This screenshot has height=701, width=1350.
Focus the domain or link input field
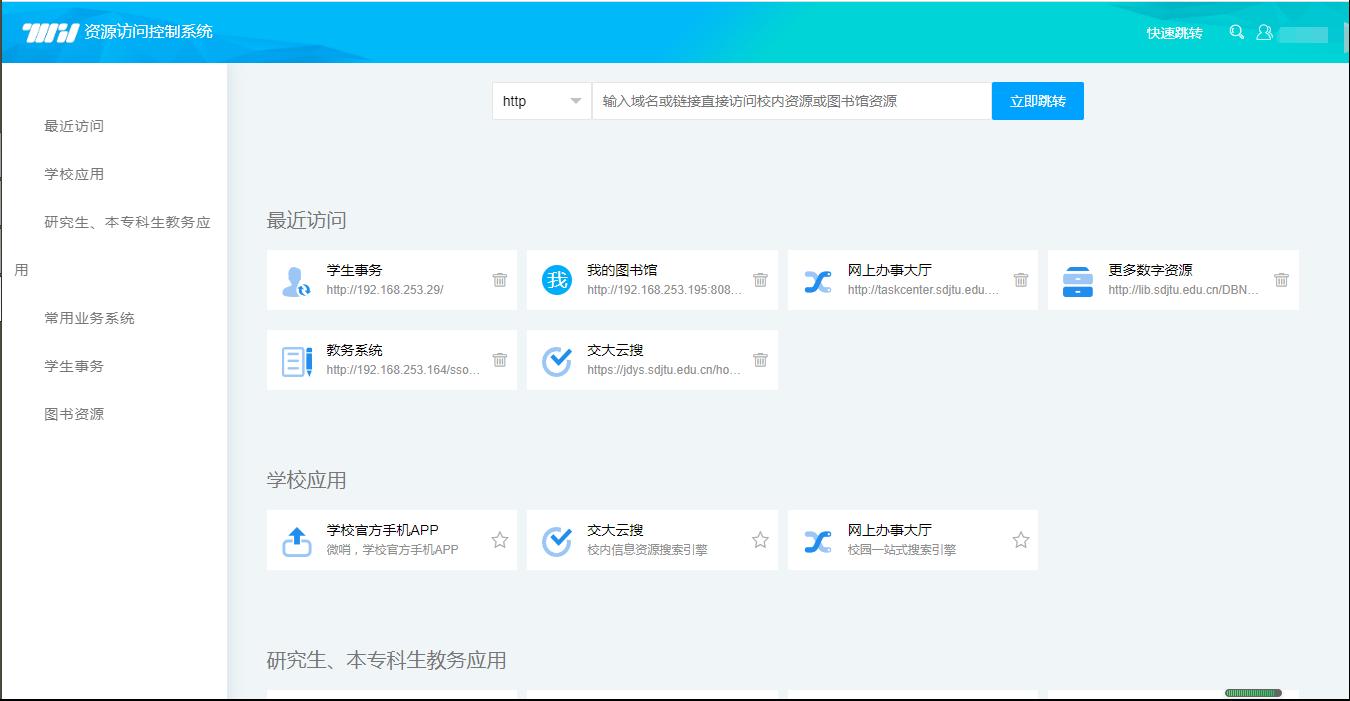point(792,101)
